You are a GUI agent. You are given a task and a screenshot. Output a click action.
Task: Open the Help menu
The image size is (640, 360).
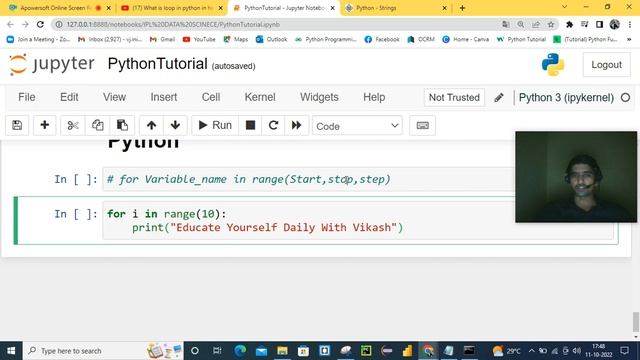click(x=374, y=97)
